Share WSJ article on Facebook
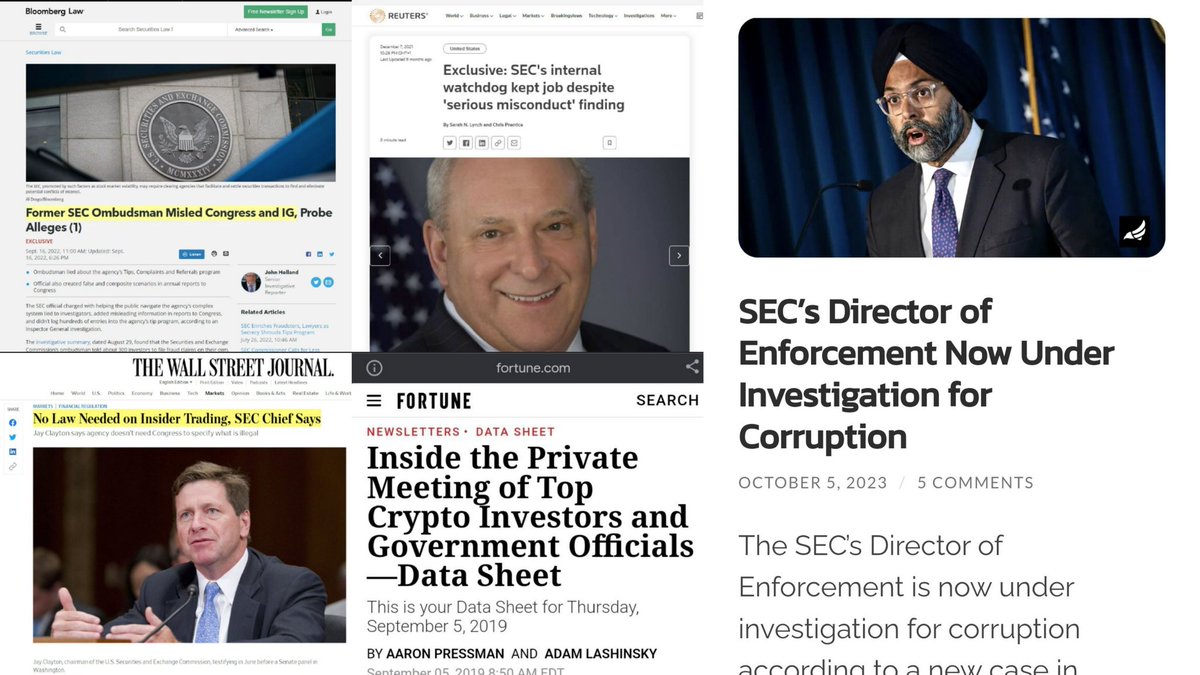The image size is (1200, 675). (x=13, y=423)
